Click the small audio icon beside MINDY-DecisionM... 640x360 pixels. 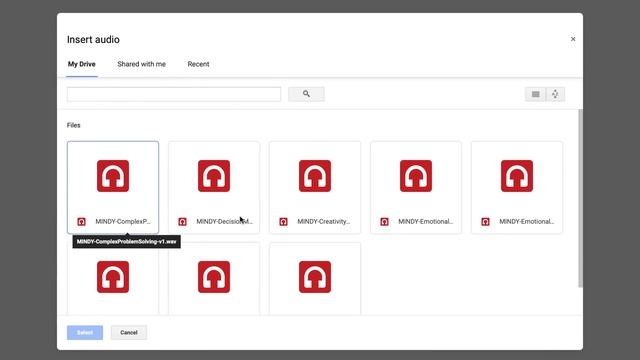[x=182, y=222]
